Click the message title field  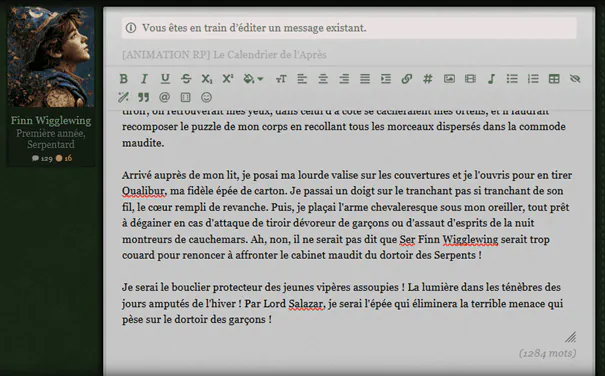(x=349, y=55)
